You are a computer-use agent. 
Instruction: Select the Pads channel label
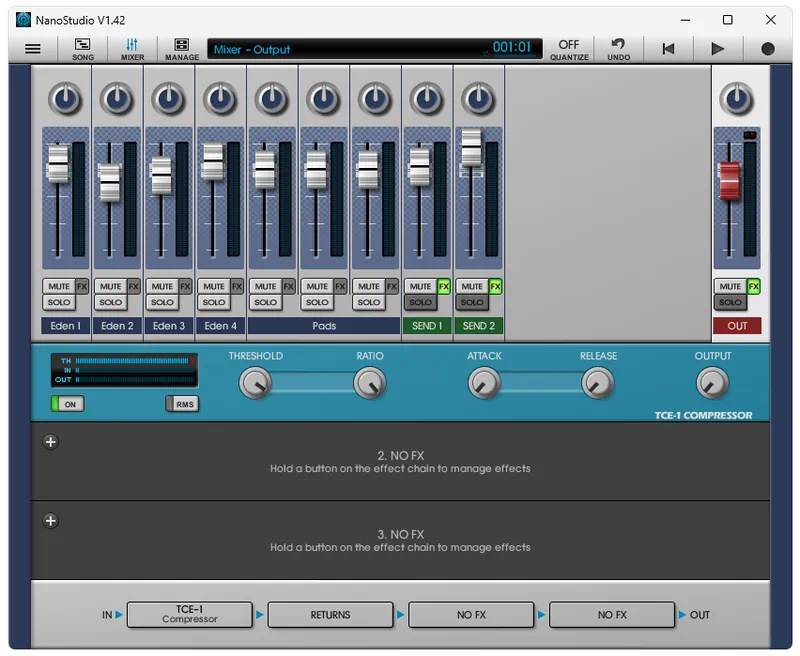point(323,325)
